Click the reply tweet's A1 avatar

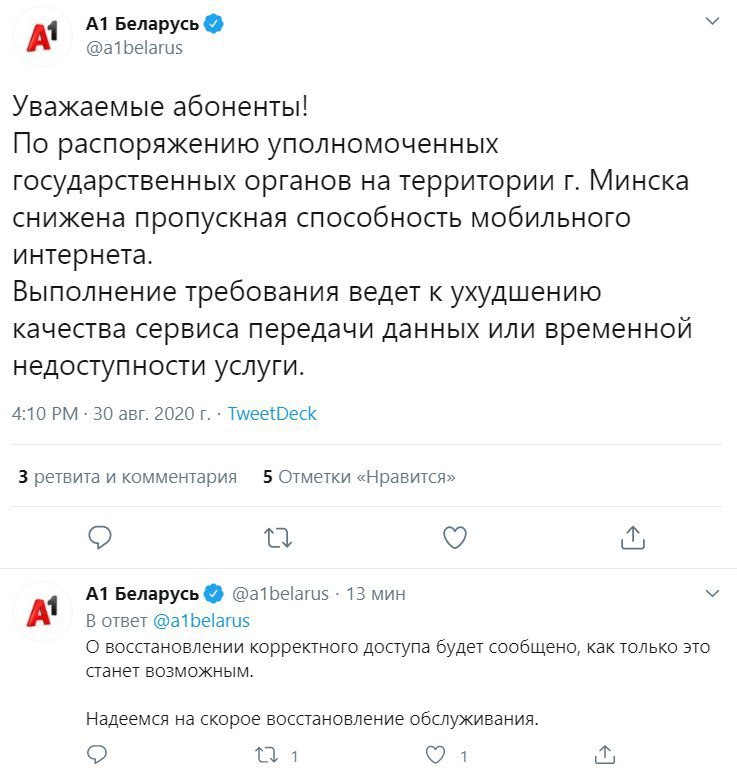[42, 608]
